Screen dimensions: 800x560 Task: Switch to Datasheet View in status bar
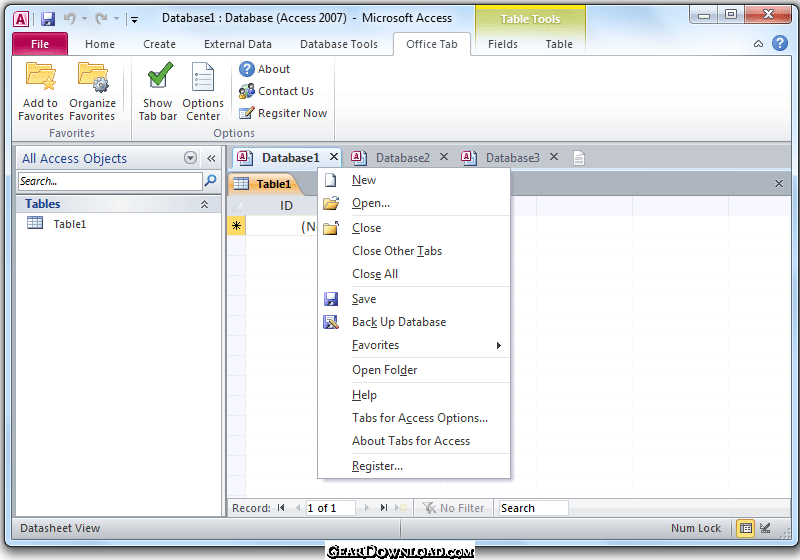[745, 528]
